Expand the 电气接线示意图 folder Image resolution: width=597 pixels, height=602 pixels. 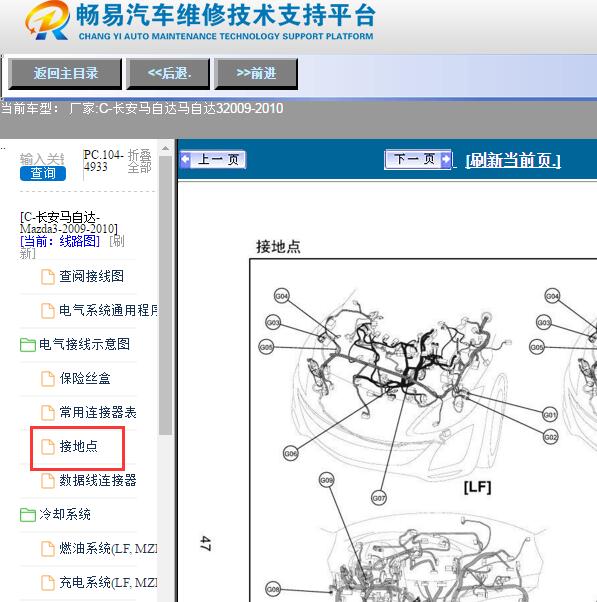click(x=84, y=344)
